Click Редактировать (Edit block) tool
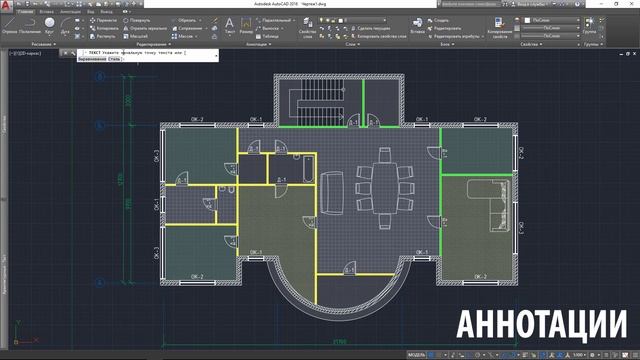Screen dimensions: 640x360 click(444, 28)
